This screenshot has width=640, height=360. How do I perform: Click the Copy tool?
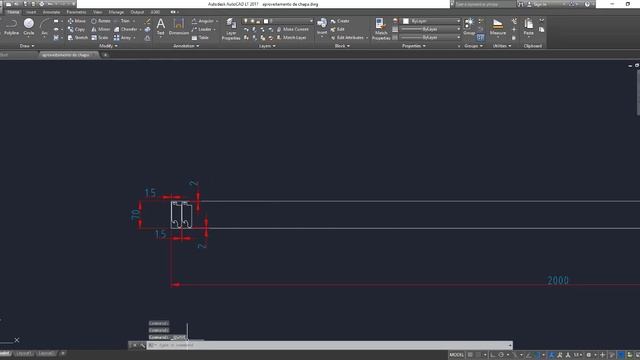76,29
